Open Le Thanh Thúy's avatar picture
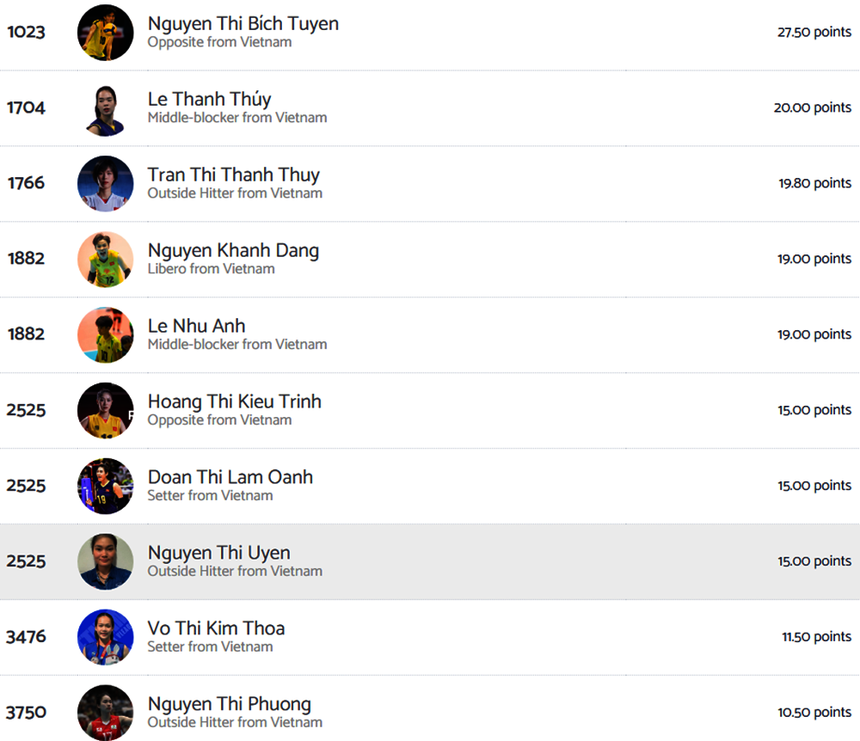This screenshot has height=741, width=860. click(105, 108)
